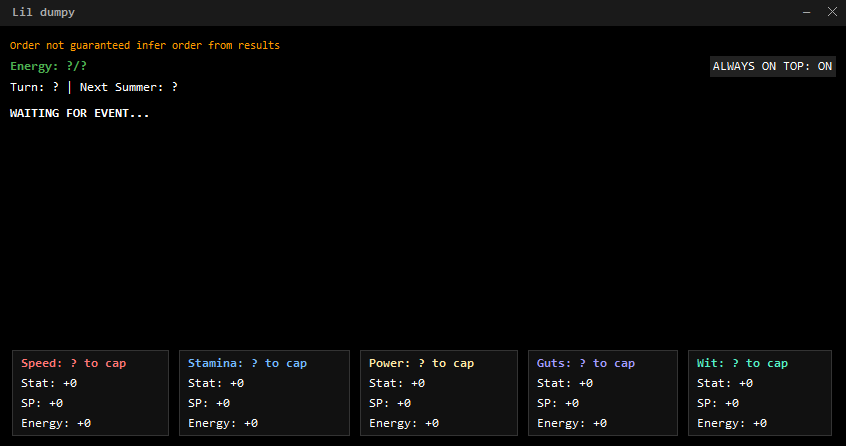
Task: Click the WAITING FOR EVENT status text
Action: (x=79, y=113)
